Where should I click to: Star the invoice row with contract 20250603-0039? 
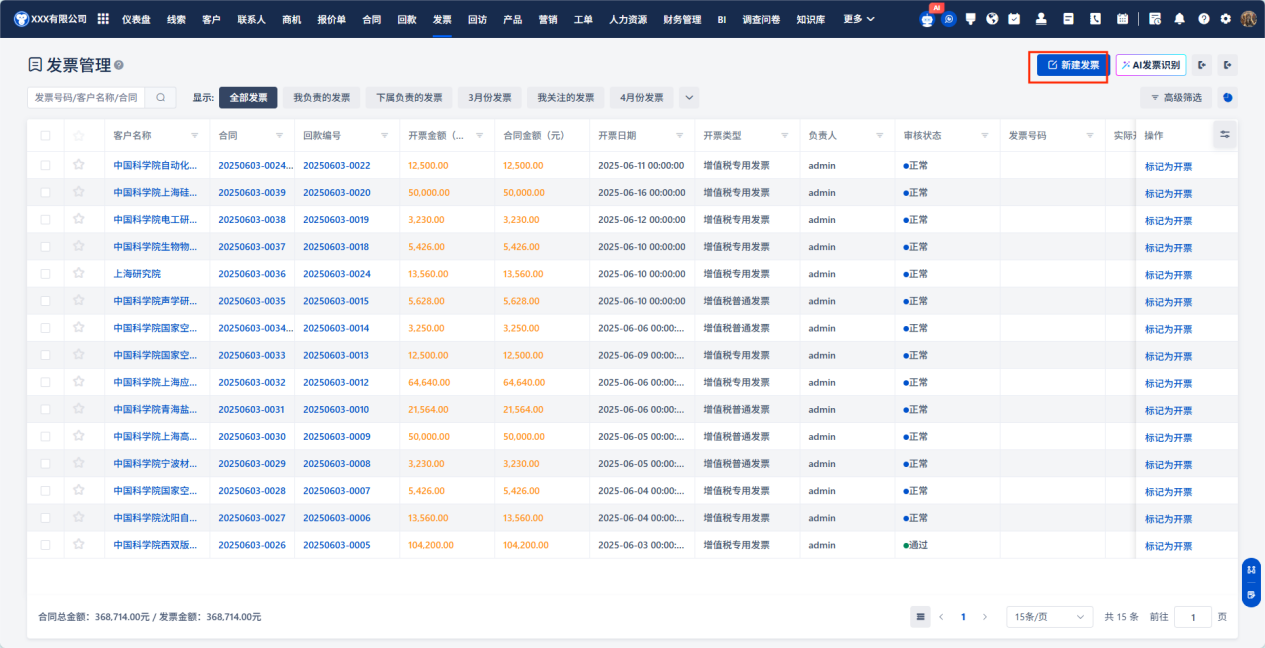(x=79, y=192)
